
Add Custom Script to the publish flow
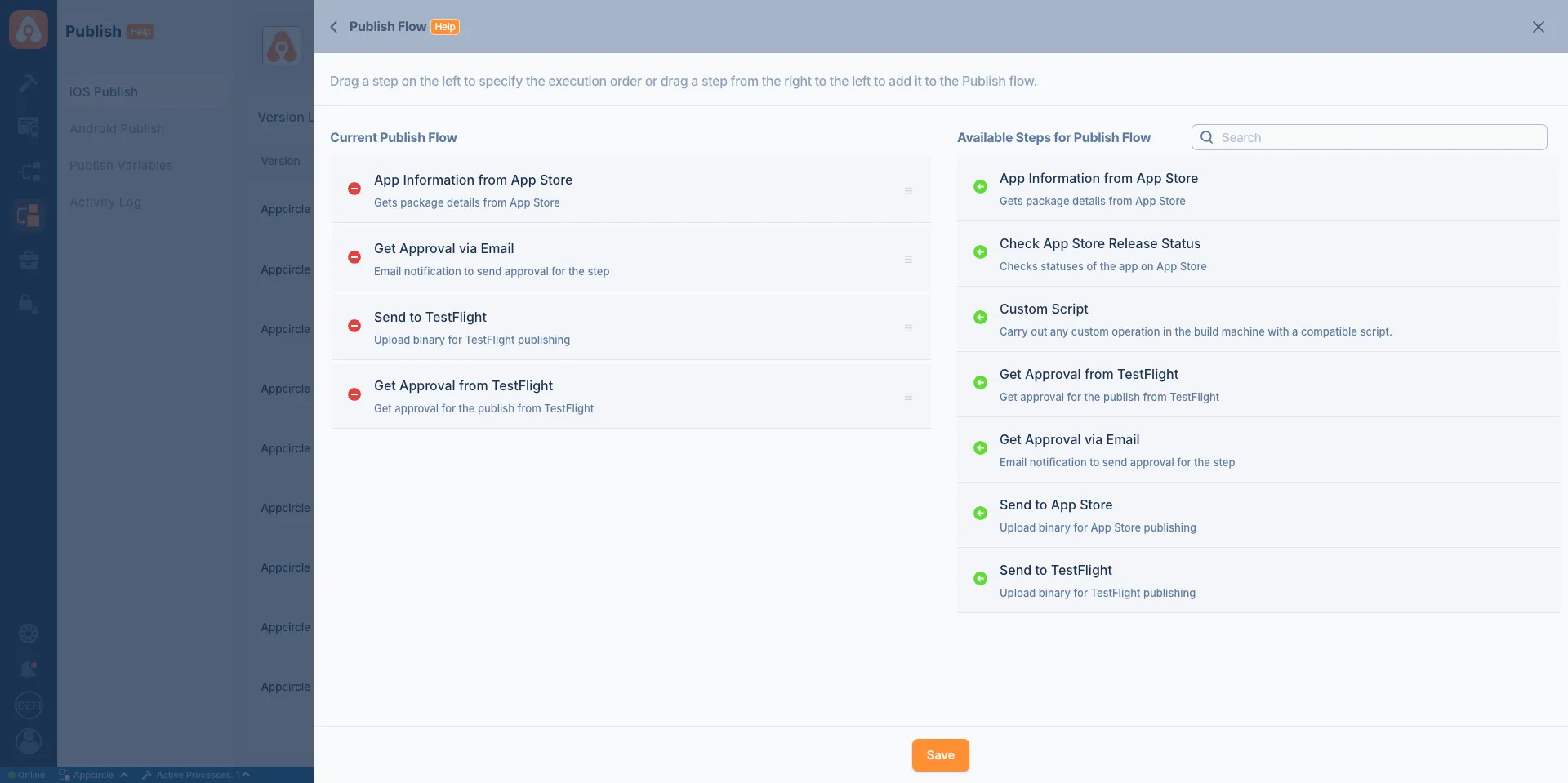click(x=980, y=317)
